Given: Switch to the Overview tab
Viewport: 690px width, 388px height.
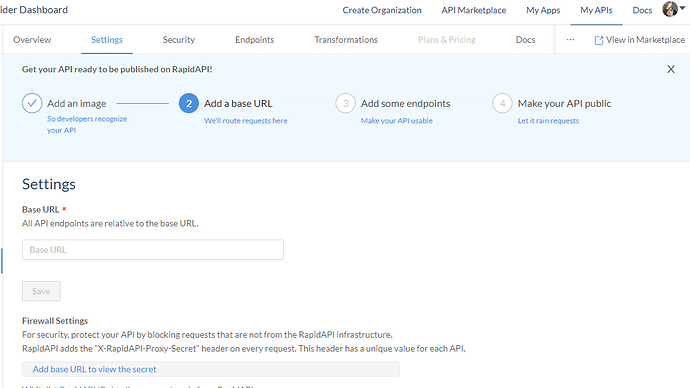Looking at the screenshot, I should pos(32,40).
